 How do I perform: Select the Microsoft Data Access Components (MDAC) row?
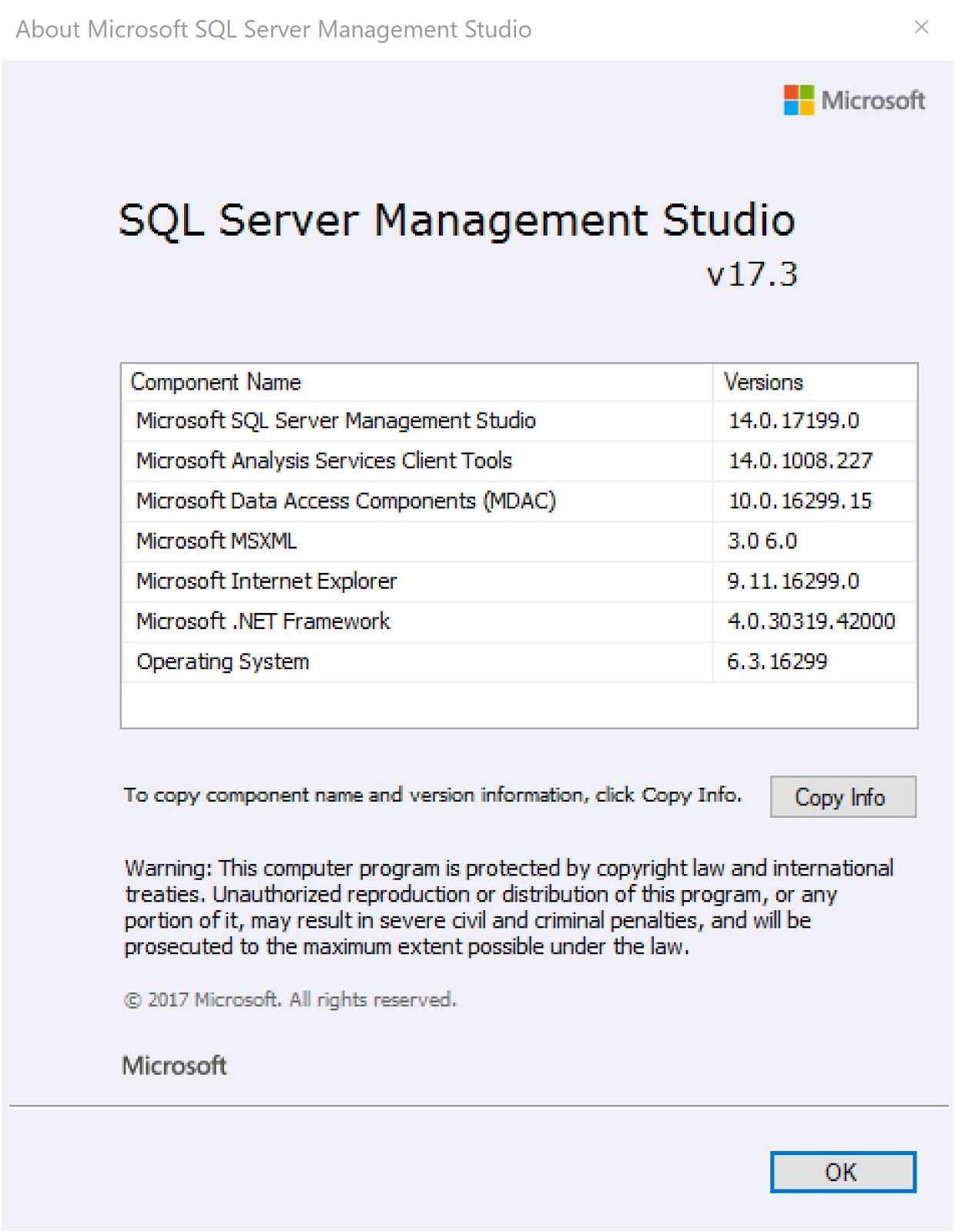coord(346,500)
